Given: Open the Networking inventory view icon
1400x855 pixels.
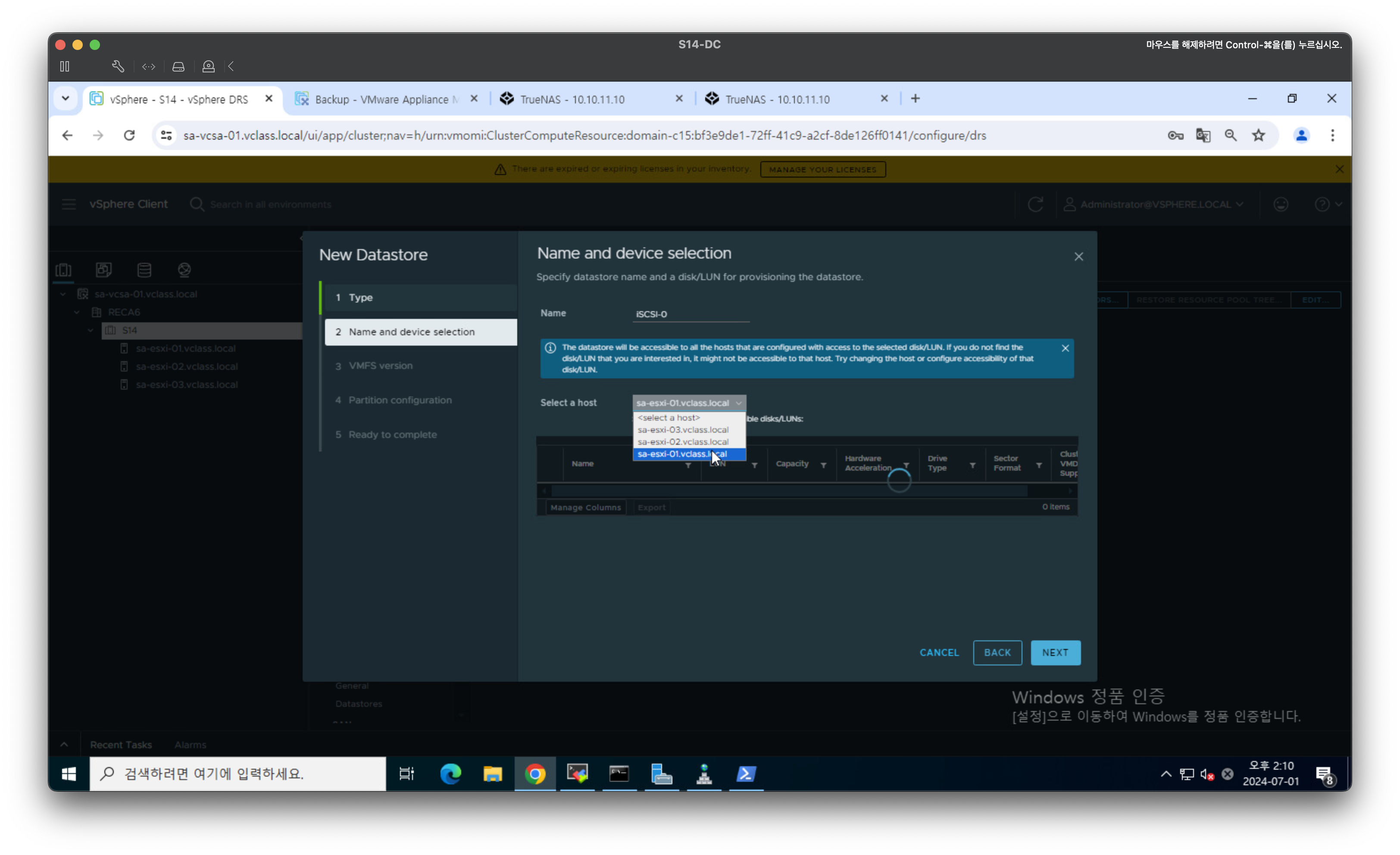Looking at the screenshot, I should (x=184, y=270).
